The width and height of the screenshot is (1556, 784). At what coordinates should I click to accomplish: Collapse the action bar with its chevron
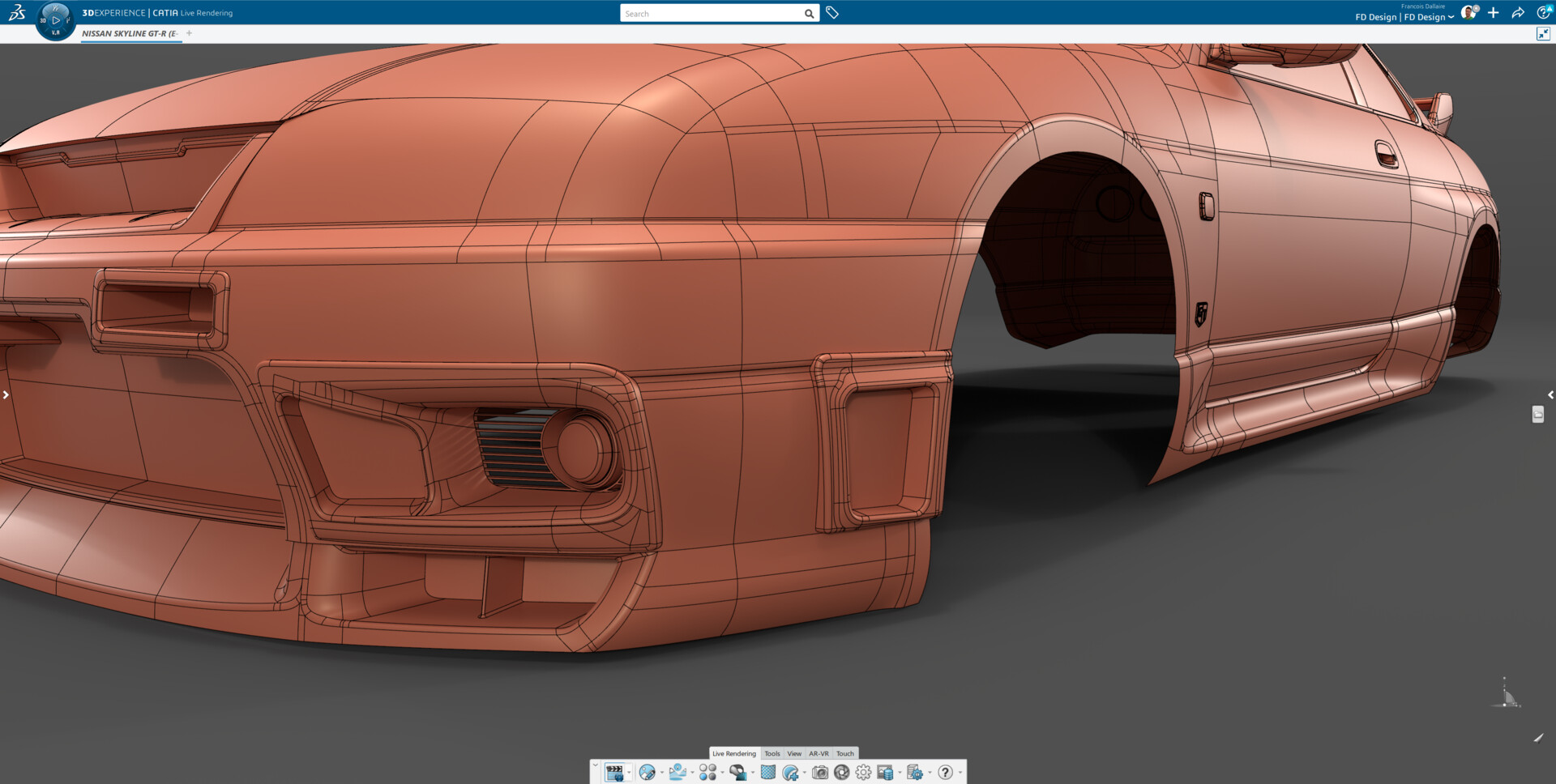pyautogui.click(x=594, y=765)
